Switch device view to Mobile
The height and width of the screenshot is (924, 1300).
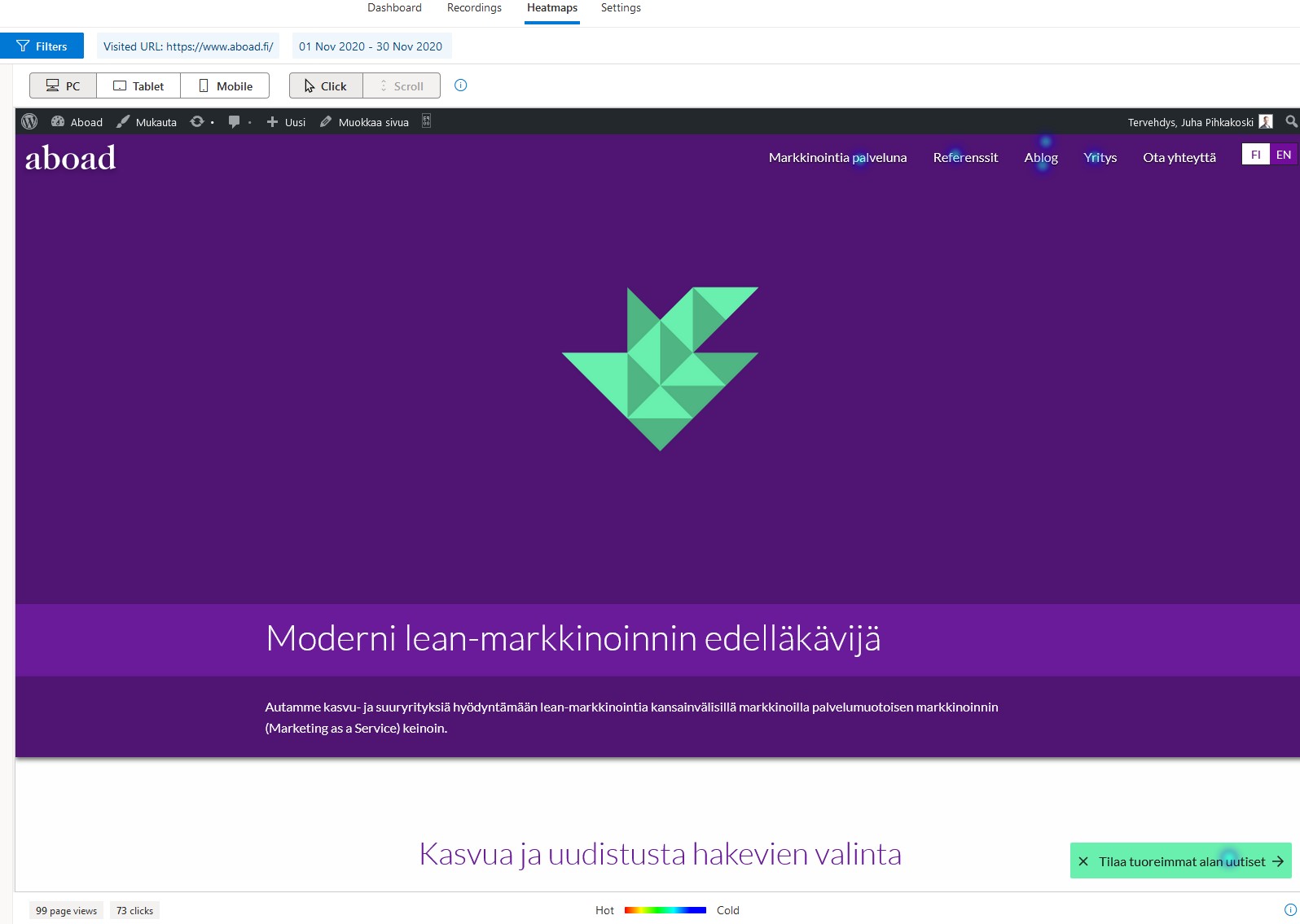point(225,85)
